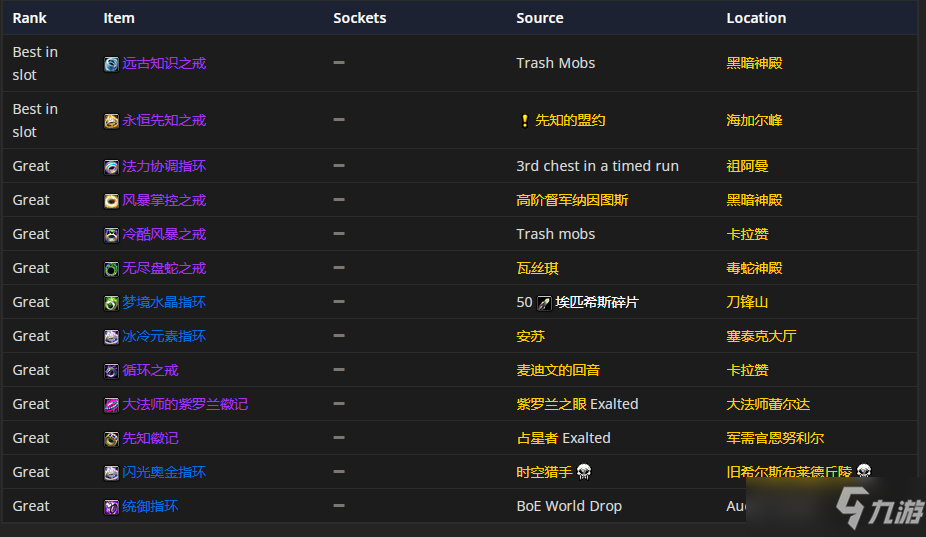Click the green 无尽盘蛇之戒 icon

[x=111, y=269]
